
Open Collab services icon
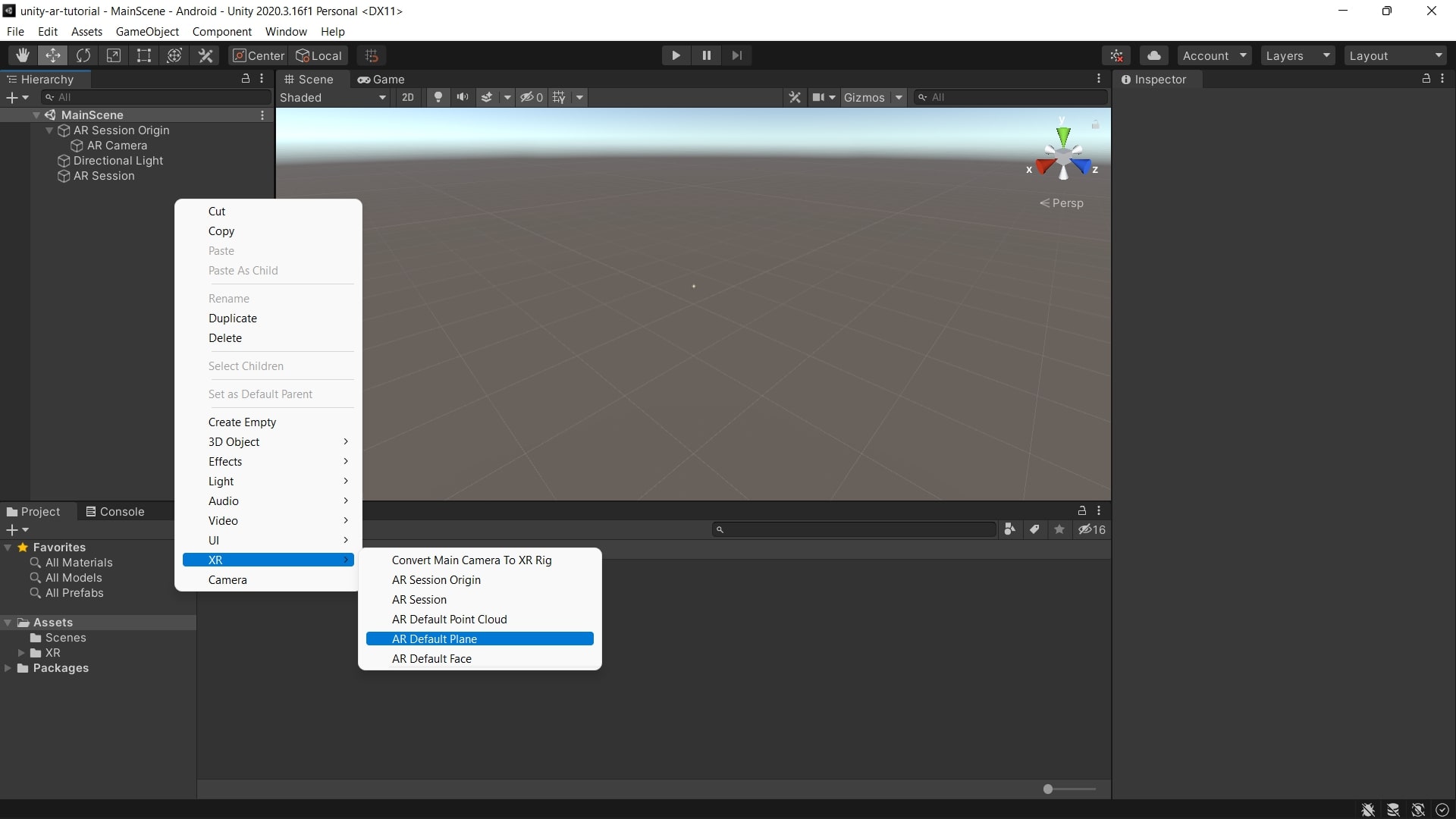pyautogui.click(x=1117, y=55)
